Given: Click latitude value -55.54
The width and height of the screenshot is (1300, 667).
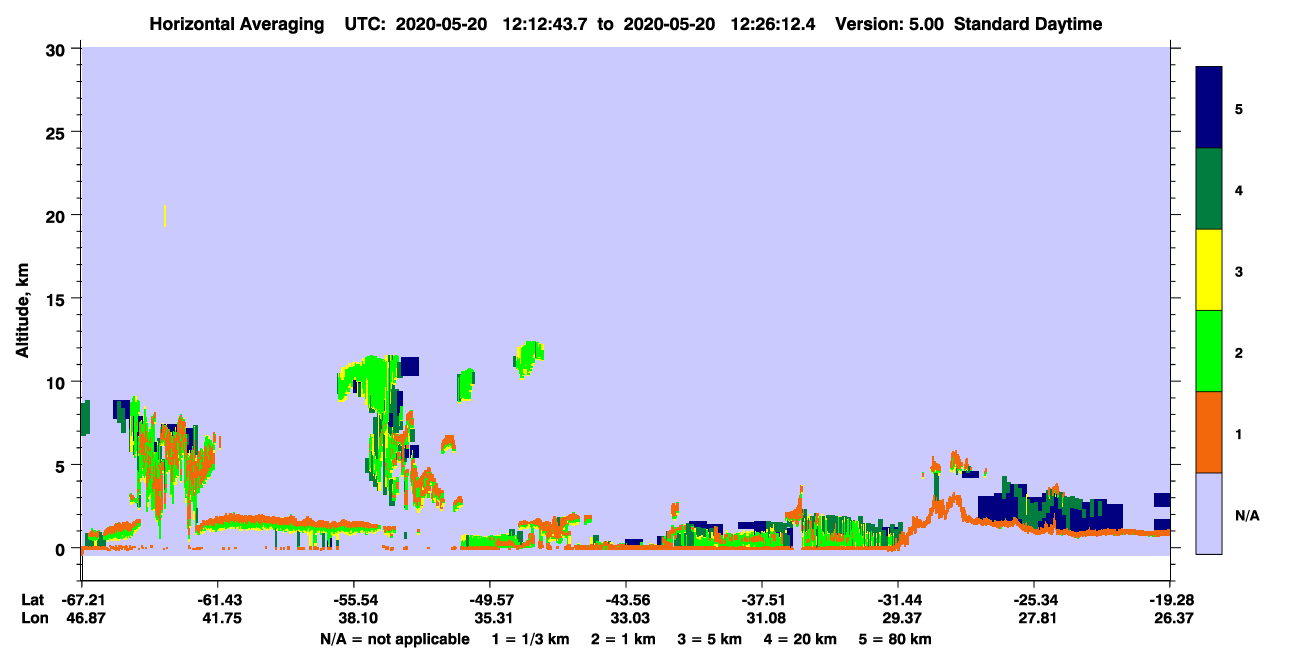Looking at the screenshot, I should point(354,599).
